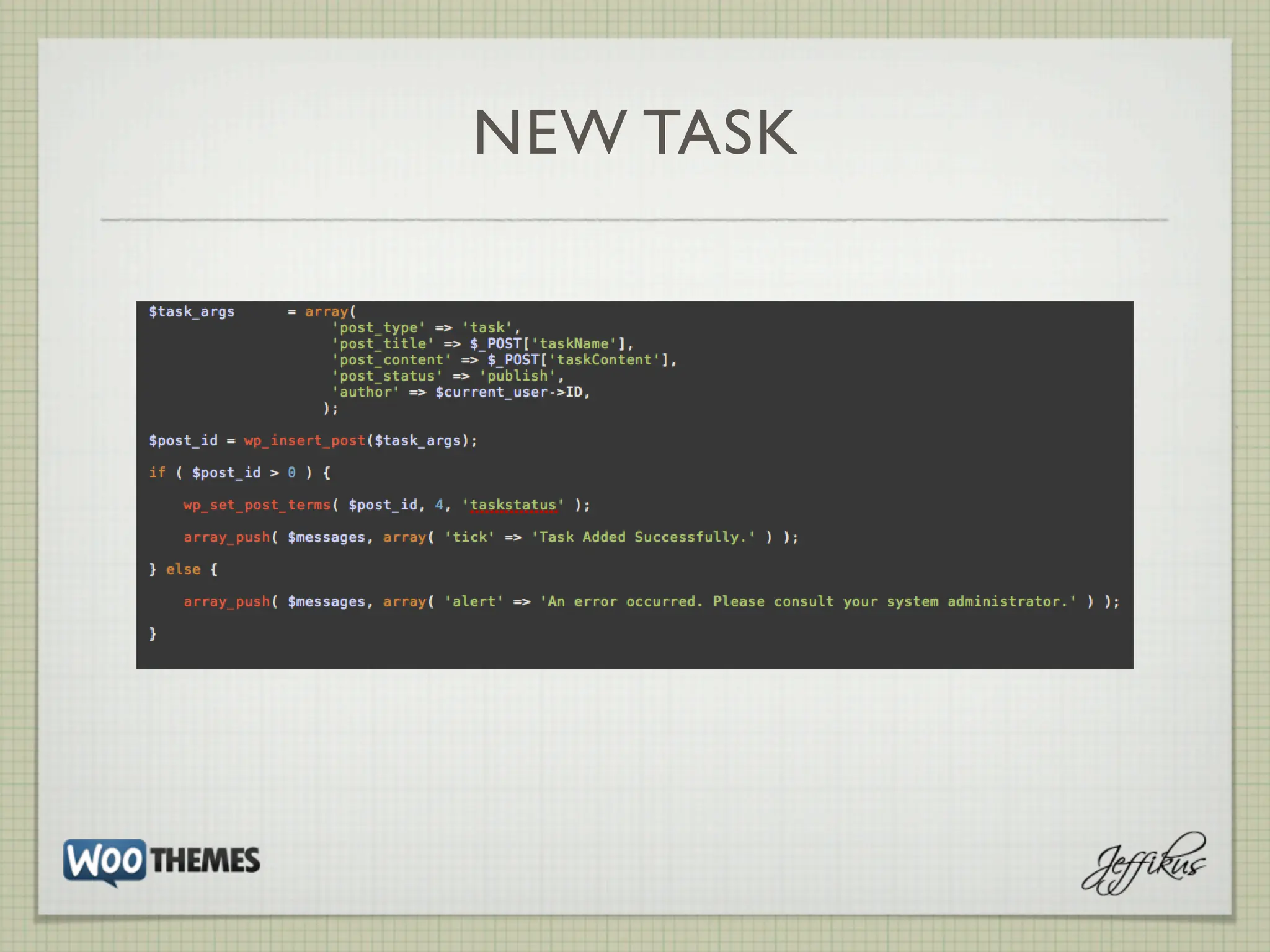Screen dimensions: 1270x952
Task: Click the array_push call containing 'alert'
Action: pyautogui.click(x=652, y=602)
